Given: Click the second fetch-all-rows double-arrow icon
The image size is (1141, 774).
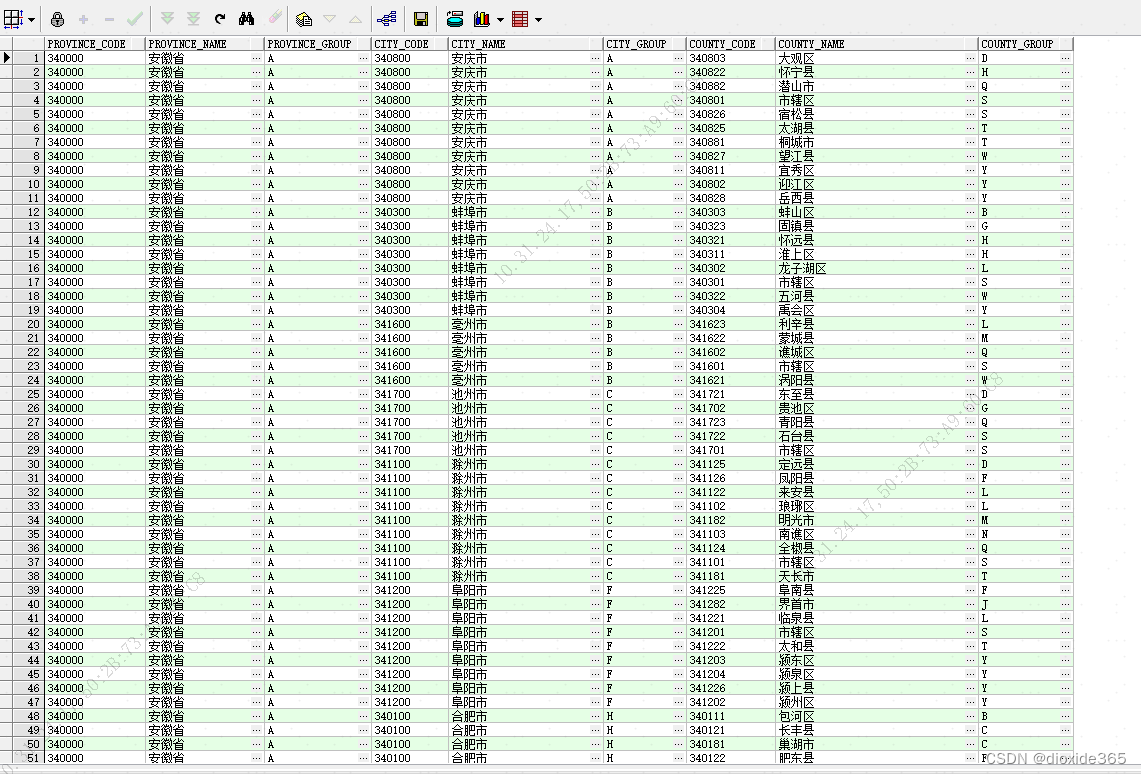Looking at the screenshot, I should click(x=193, y=18).
